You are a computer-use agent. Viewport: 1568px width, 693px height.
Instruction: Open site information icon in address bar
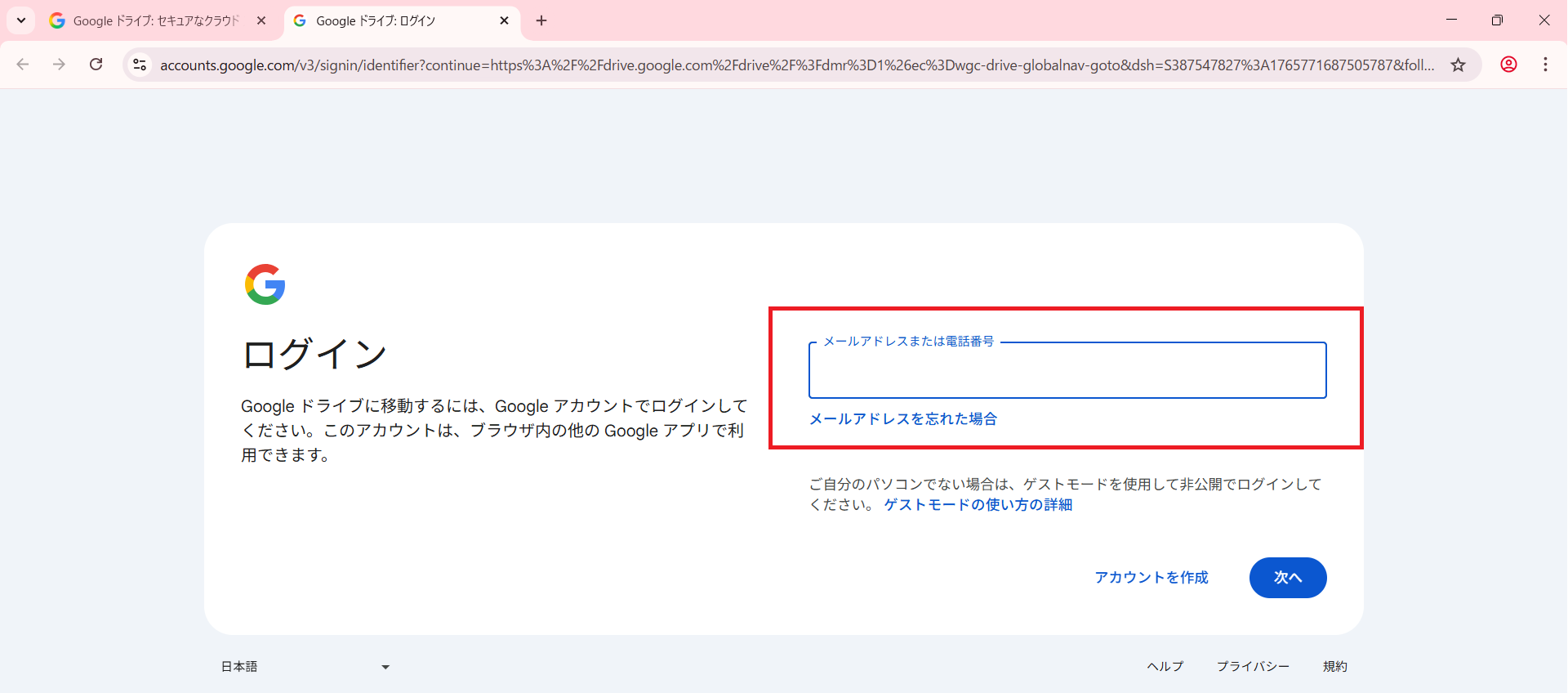click(140, 65)
